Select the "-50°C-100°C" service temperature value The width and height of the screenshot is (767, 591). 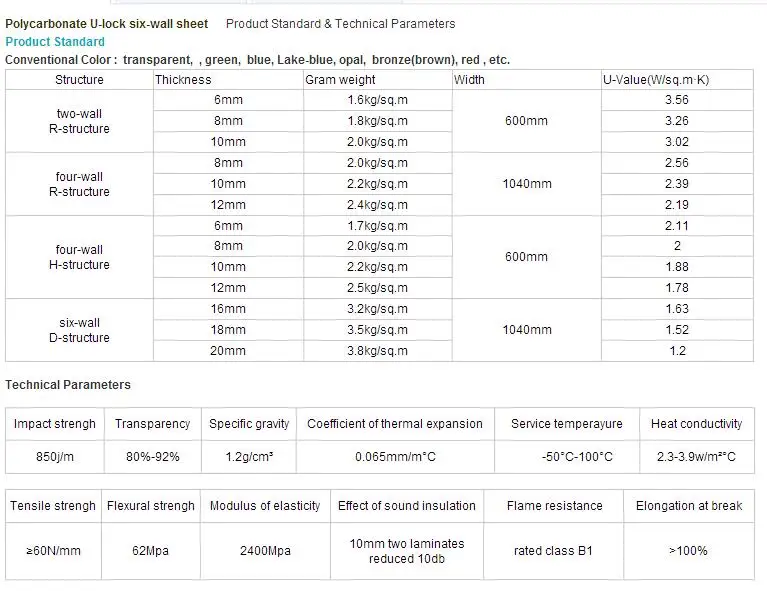point(566,457)
